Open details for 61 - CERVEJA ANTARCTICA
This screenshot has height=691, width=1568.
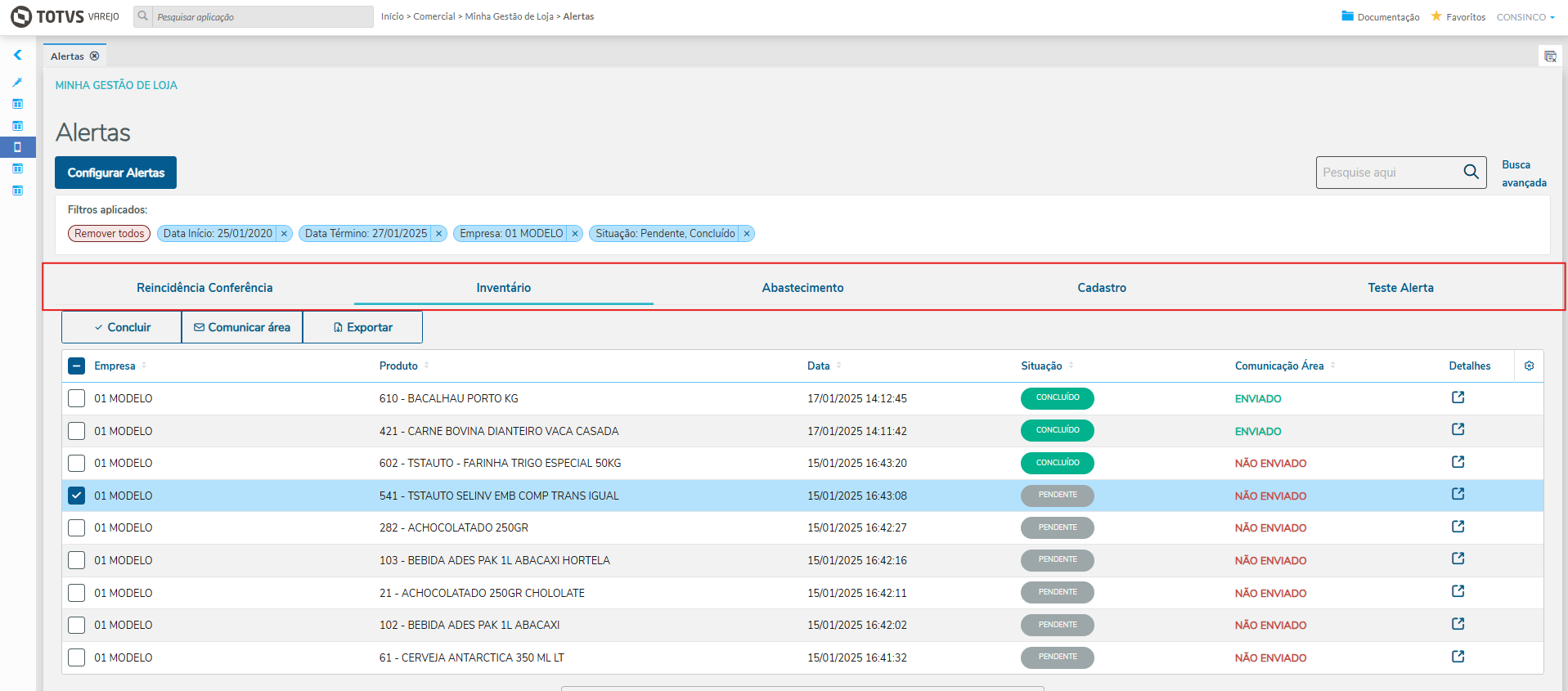coord(1458,656)
